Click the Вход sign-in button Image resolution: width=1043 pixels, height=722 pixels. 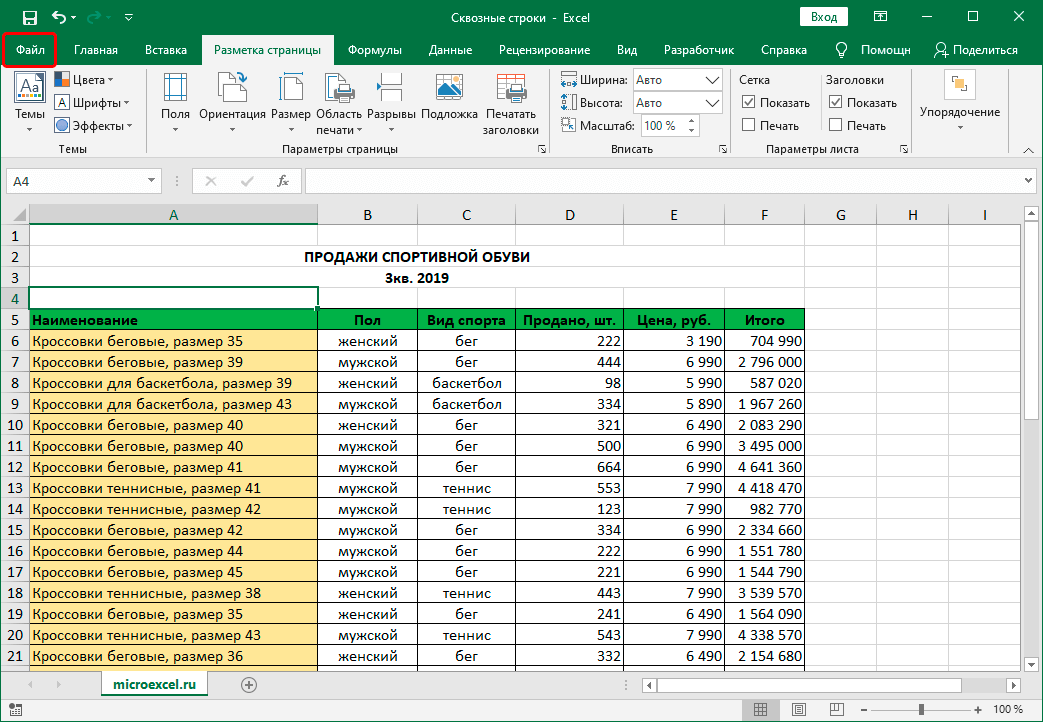point(824,17)
